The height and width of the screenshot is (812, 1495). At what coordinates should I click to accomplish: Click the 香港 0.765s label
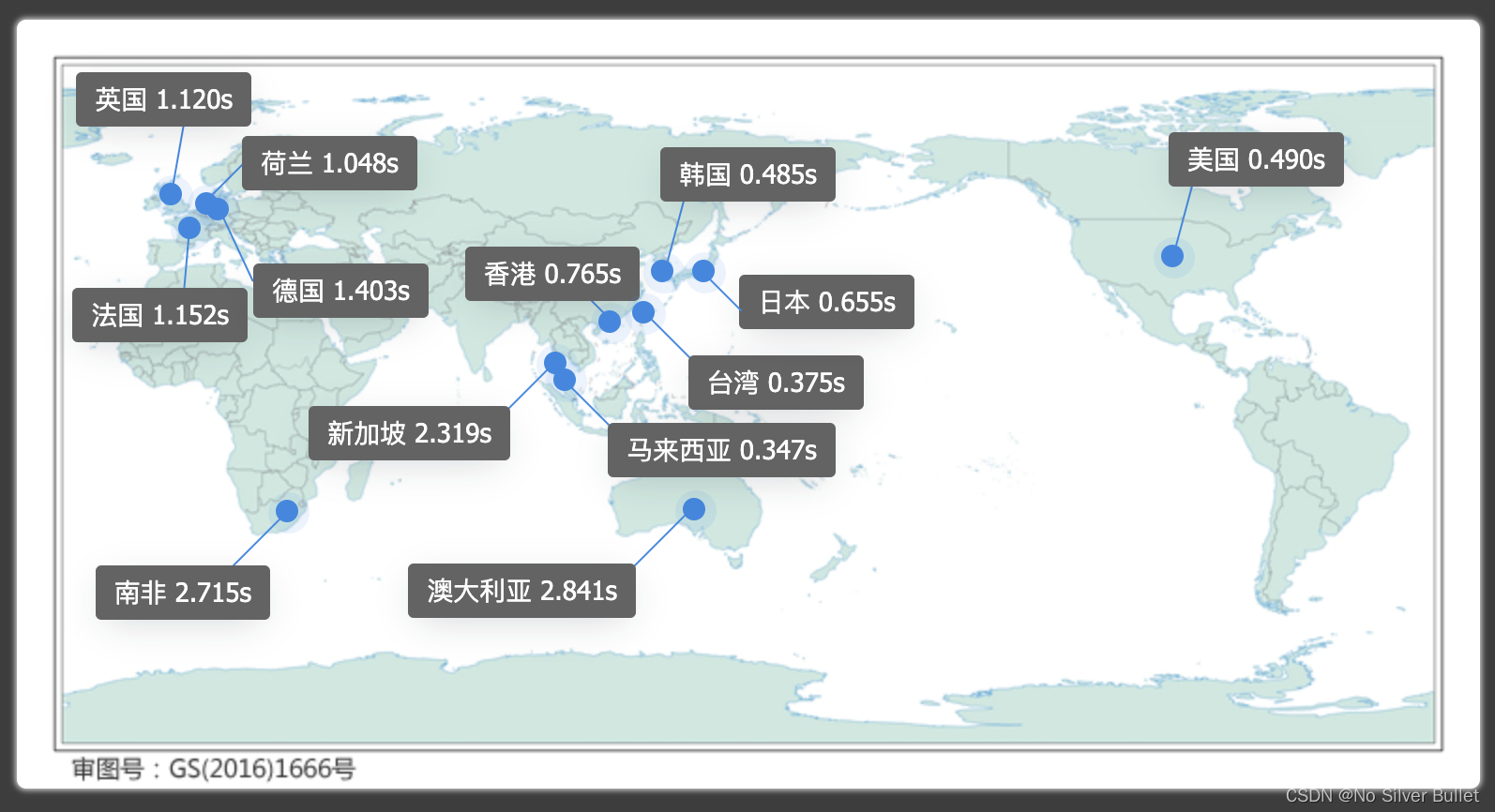552,274
